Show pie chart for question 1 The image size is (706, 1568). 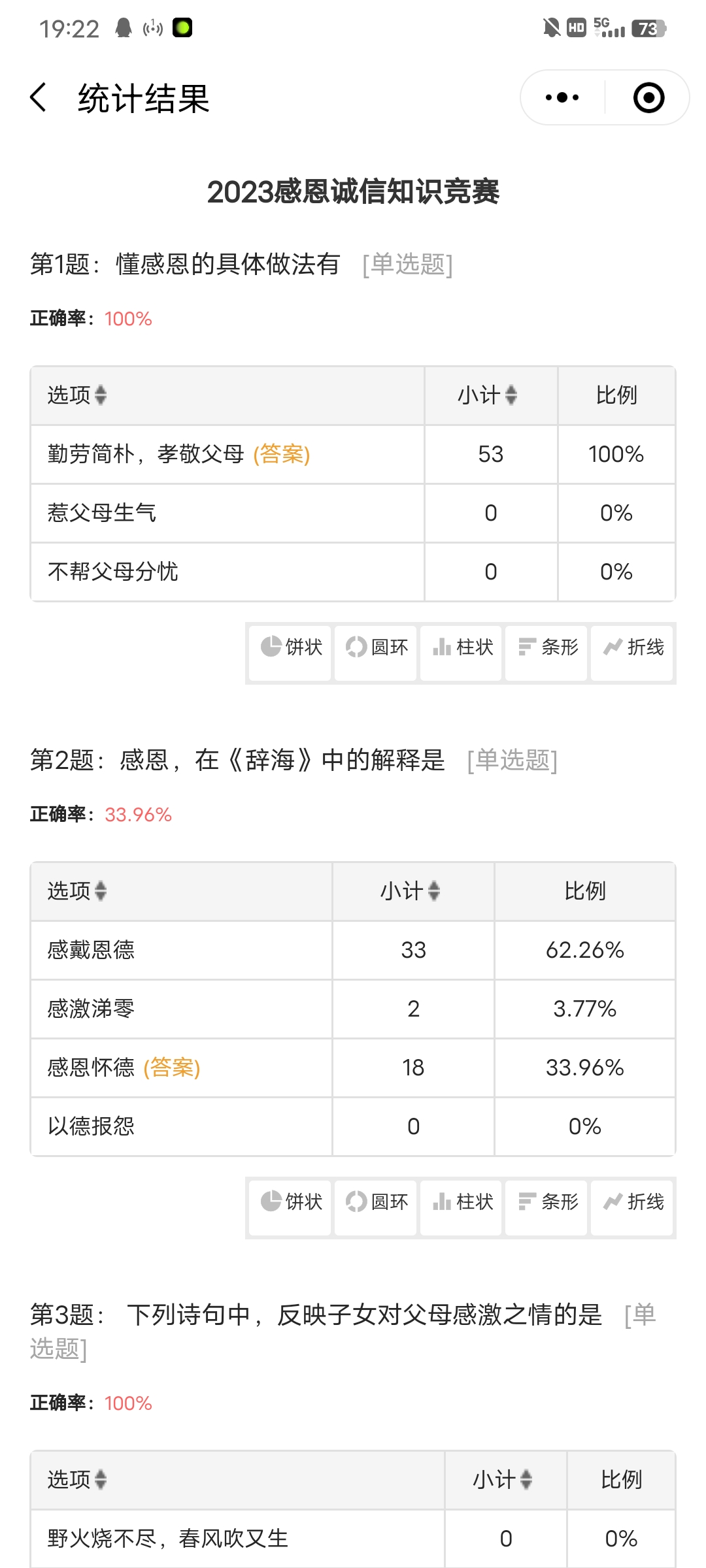[291, 647]
